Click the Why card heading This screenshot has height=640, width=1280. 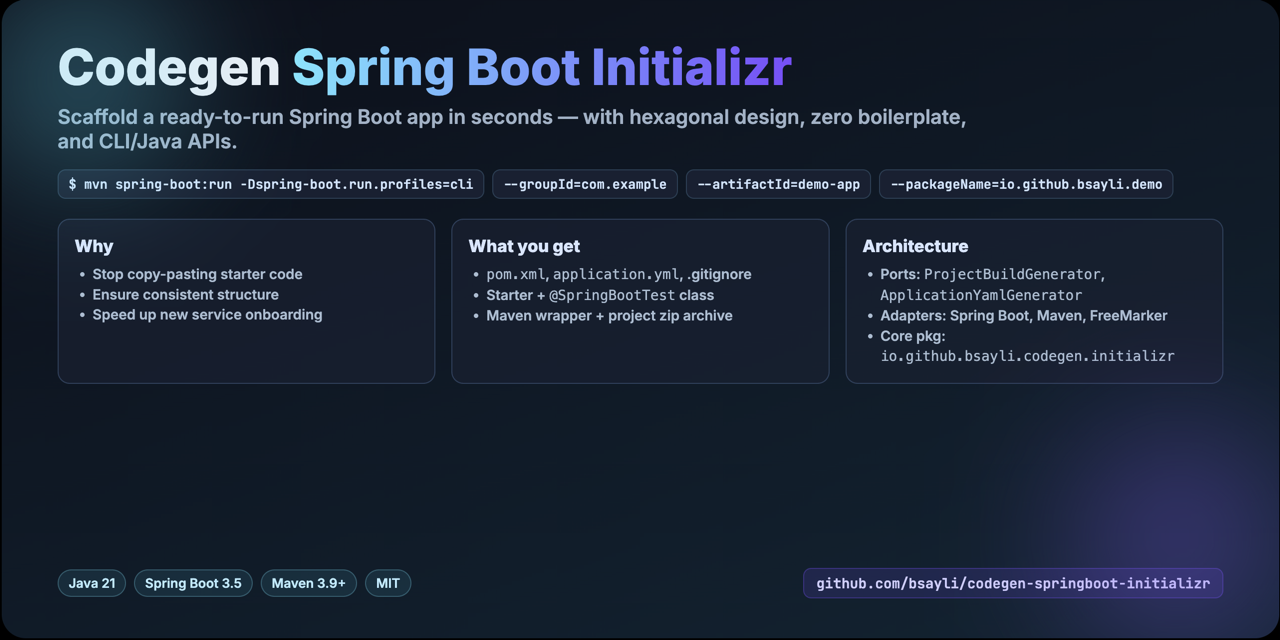[x=94, y=246]
